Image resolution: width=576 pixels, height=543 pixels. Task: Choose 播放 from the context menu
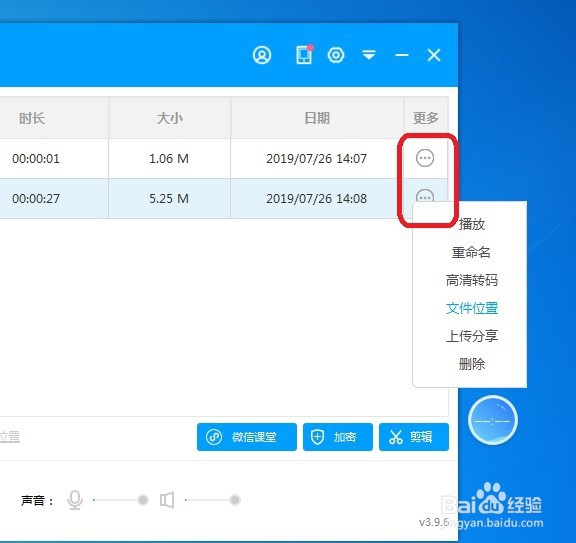point(472,224)
